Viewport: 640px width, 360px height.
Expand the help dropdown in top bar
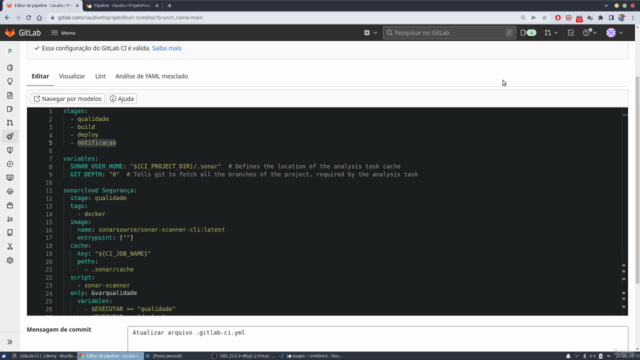pyautogui.click(x=589, y=33)
